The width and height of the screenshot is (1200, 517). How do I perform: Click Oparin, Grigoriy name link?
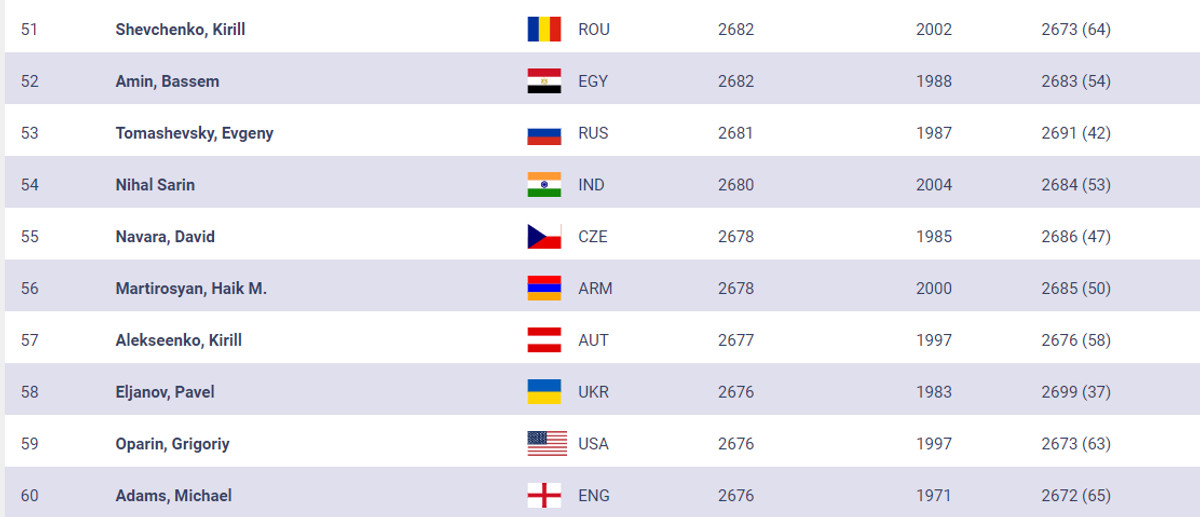coord(172,444)
